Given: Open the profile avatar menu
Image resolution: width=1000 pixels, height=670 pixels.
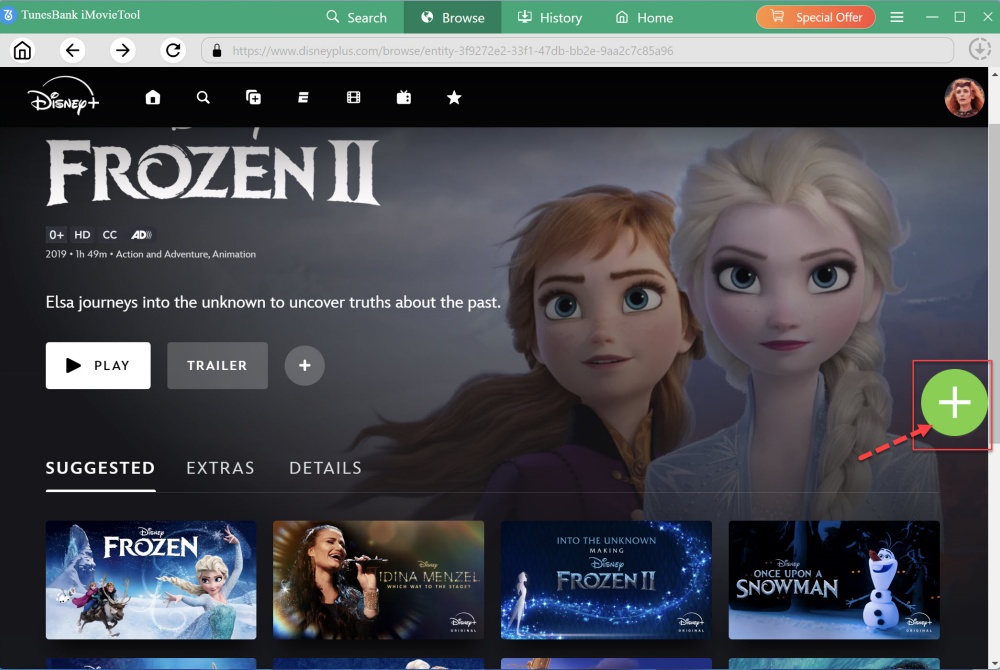Looking at the screenshot, I should pos(964,97).
